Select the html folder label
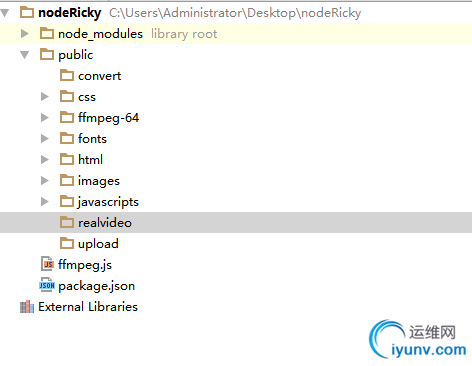Image resolution: width=472 pixels, height=366 pixels. (x=90, y=160)
